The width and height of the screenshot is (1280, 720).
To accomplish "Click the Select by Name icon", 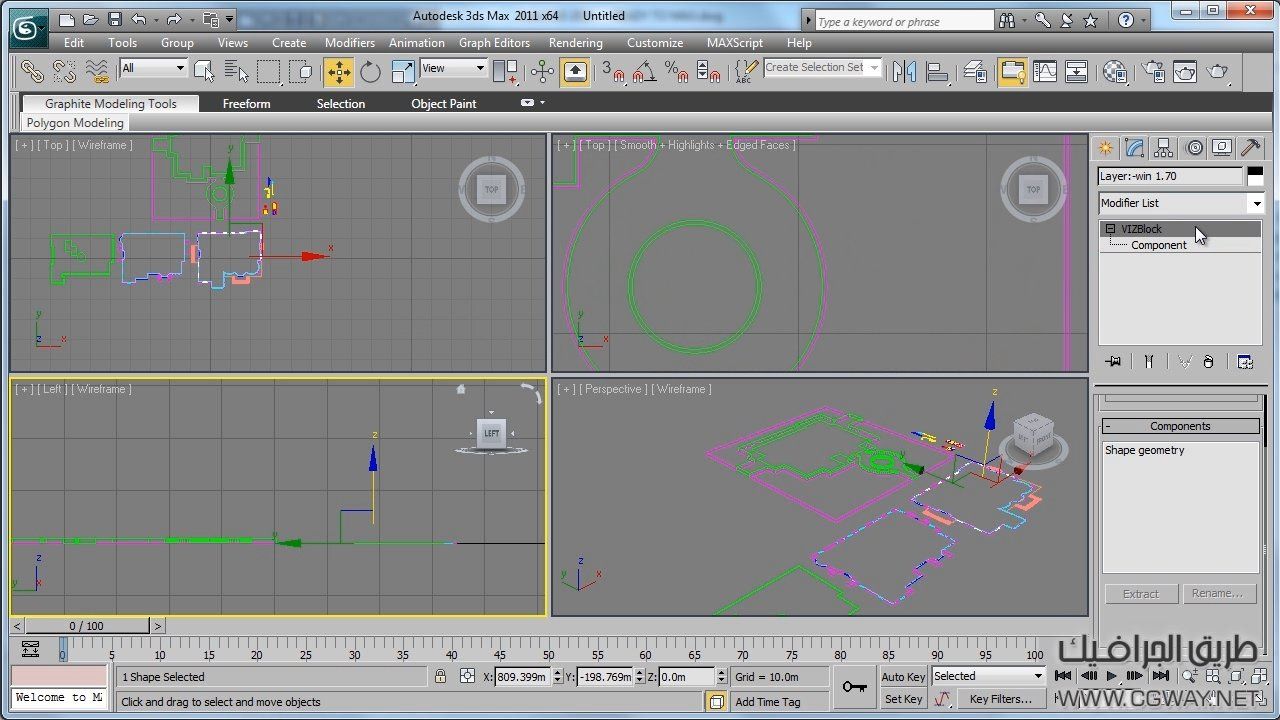I will 236,71.
